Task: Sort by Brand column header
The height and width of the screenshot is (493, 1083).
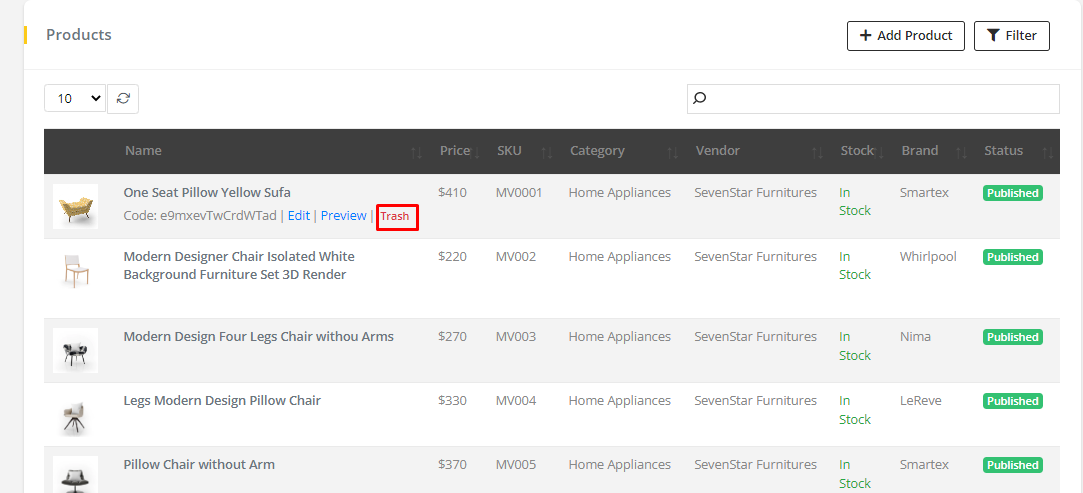Action: coord(919,151)
